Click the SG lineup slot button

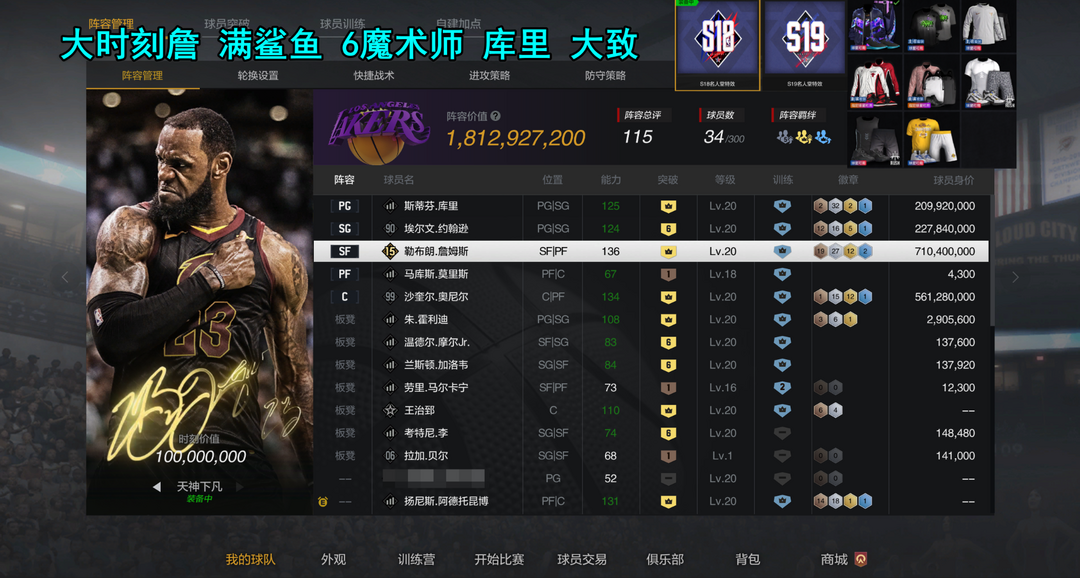click(x=344, y=229)
